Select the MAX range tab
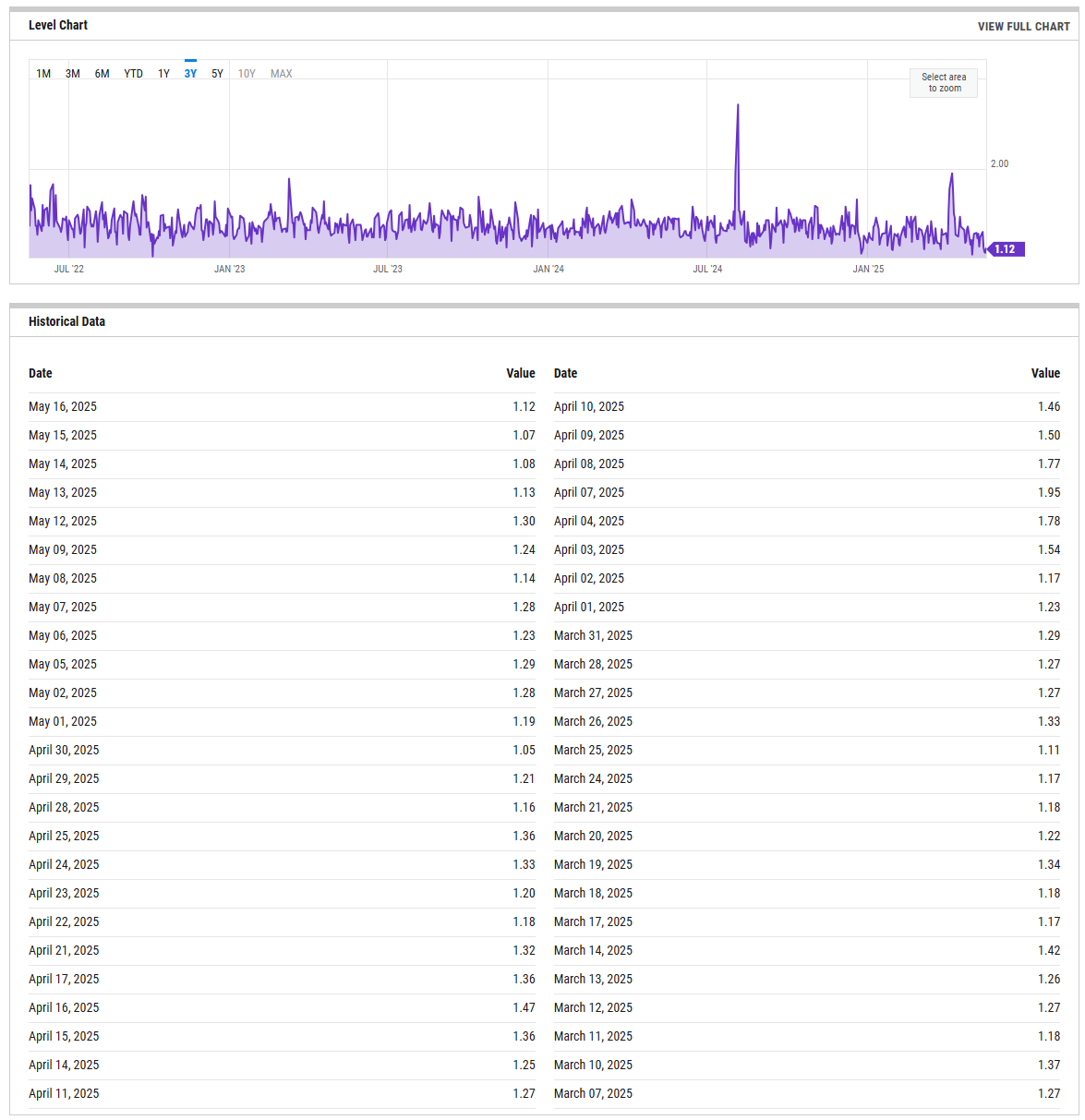The width and height of the screenshot is (1085, 1120). [282, 74]
